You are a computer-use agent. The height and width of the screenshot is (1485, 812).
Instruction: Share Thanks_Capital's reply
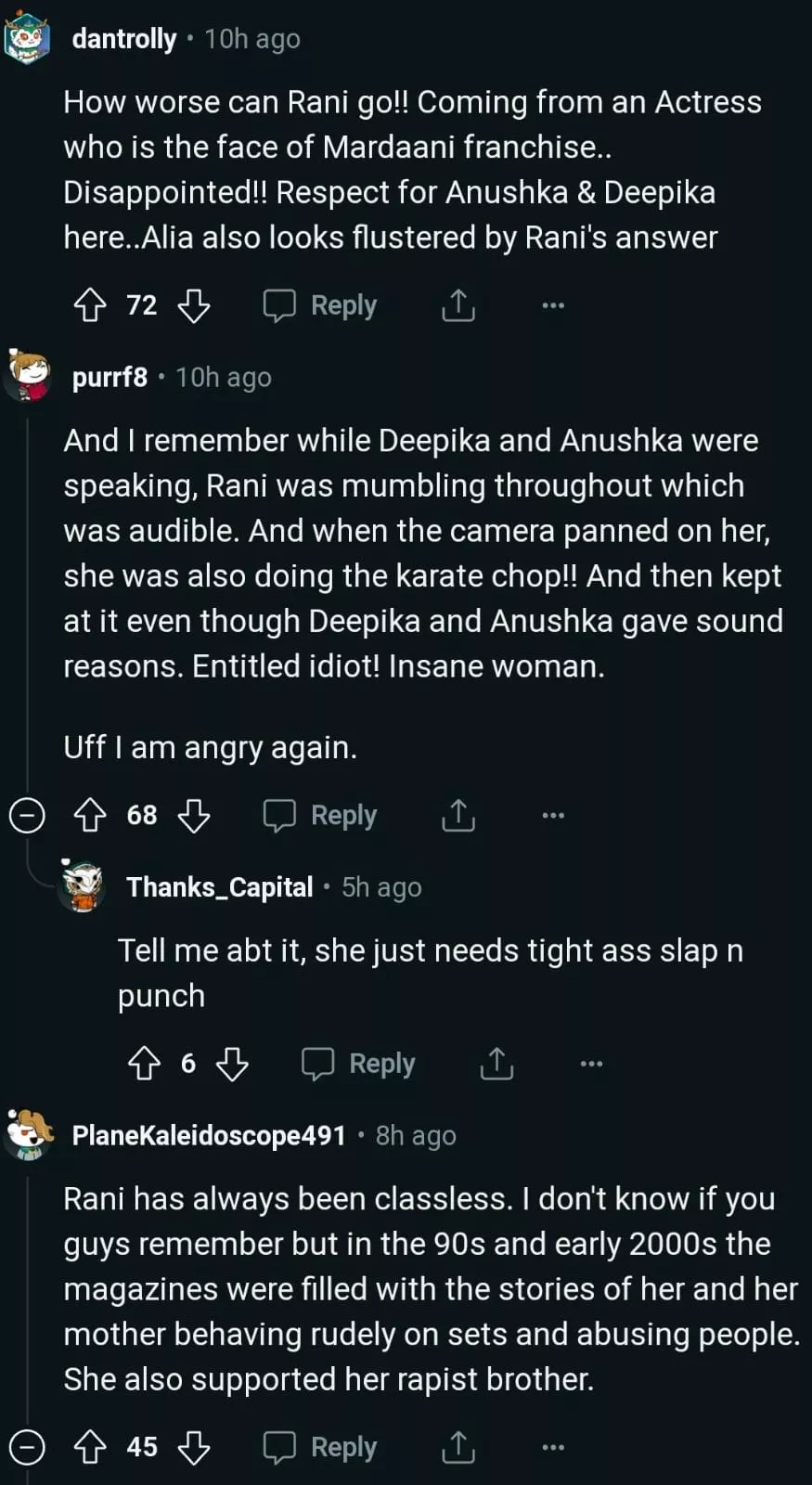coord(496,1064)
